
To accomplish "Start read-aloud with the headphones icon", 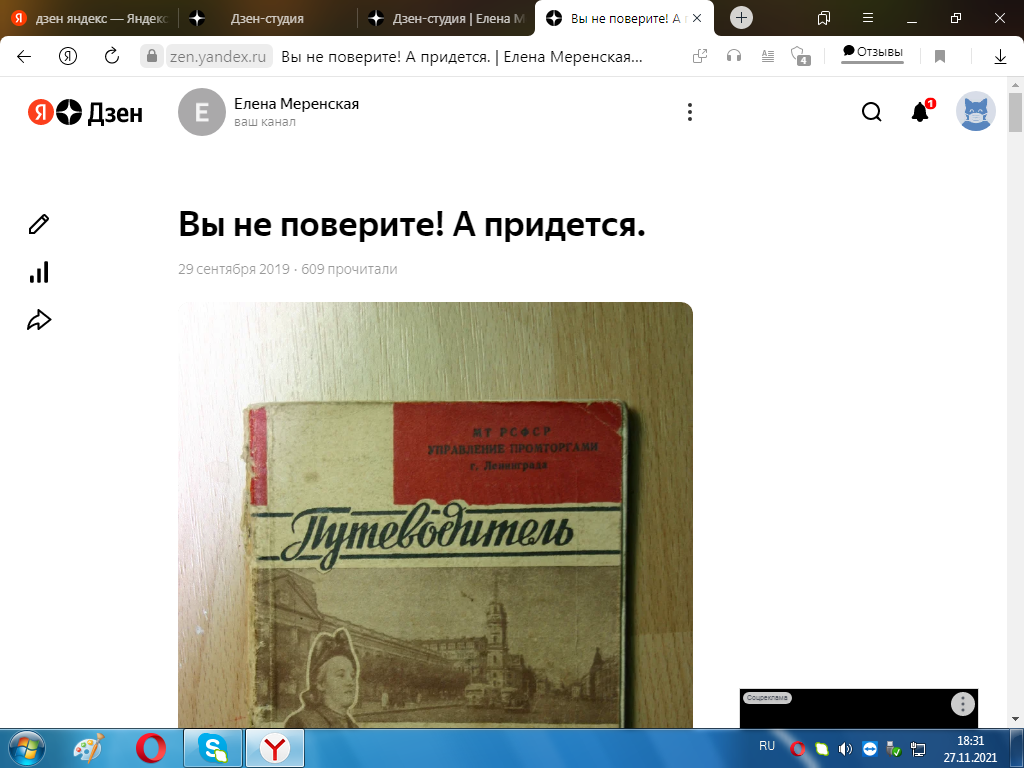I will [x=734, y=57].
